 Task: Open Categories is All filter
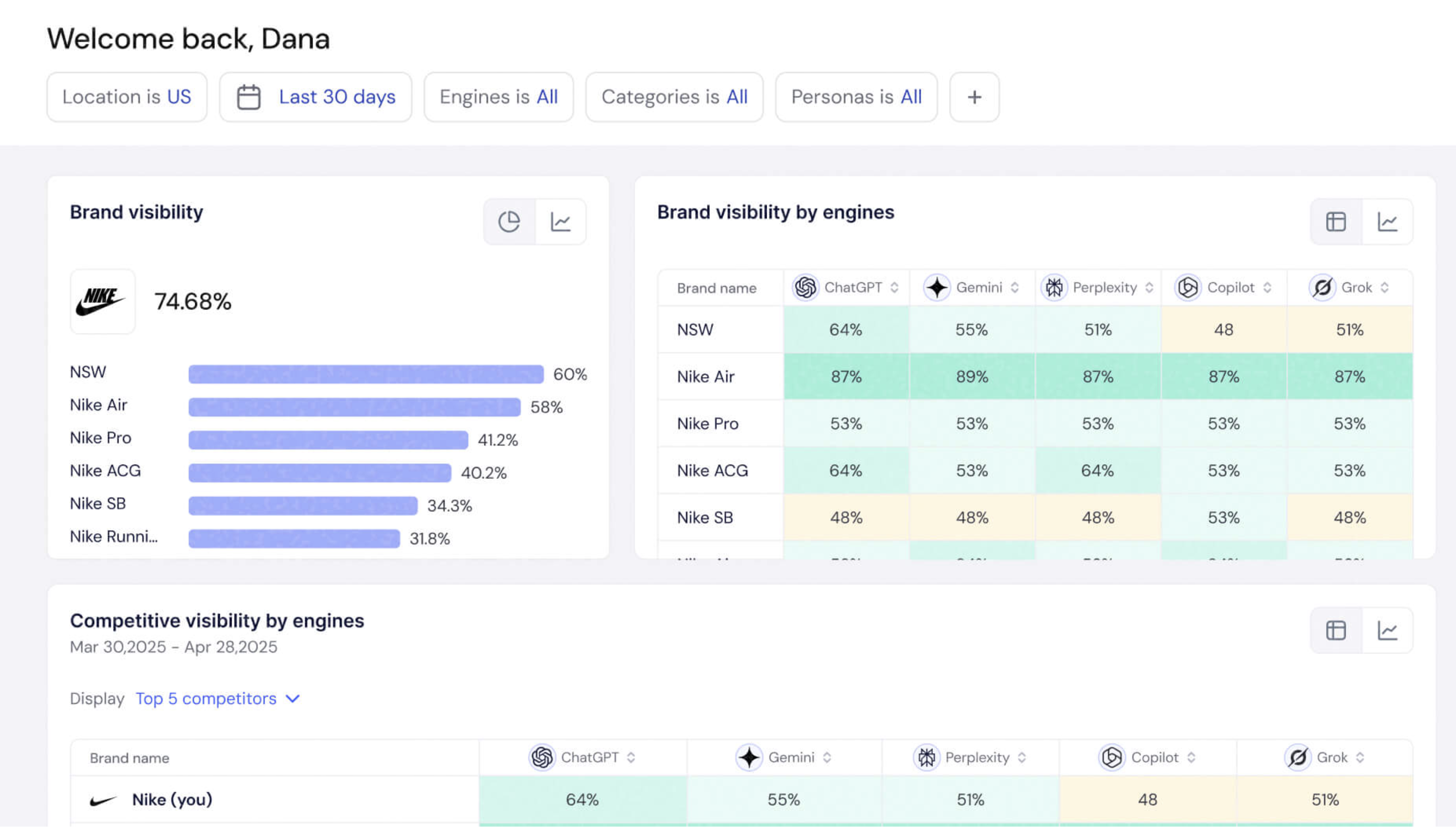pyautogui.click(x=674, y=97)
